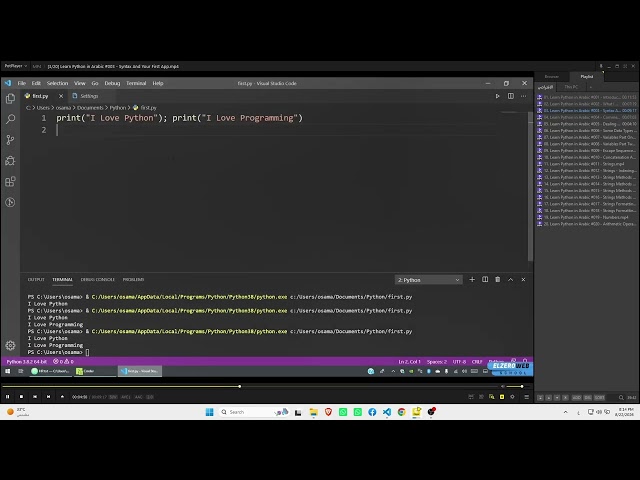Open the Edit menu
This screenshot has width=640, height=480.
[36, 83]
